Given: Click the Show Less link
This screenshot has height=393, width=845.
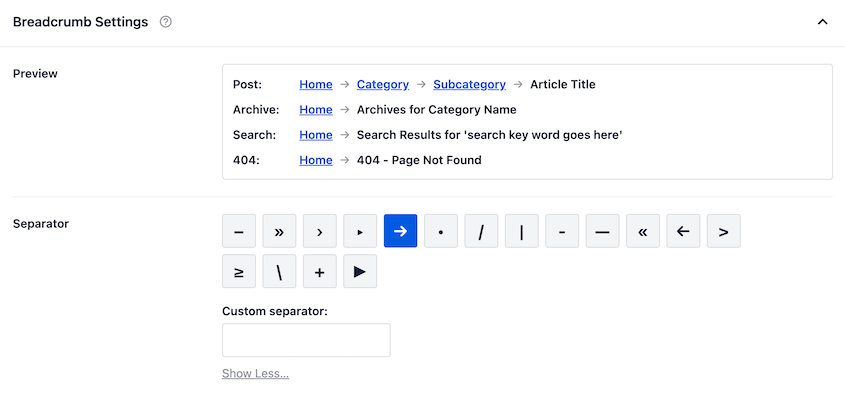Looking at the screenshot, I should [x=255, y=374].
